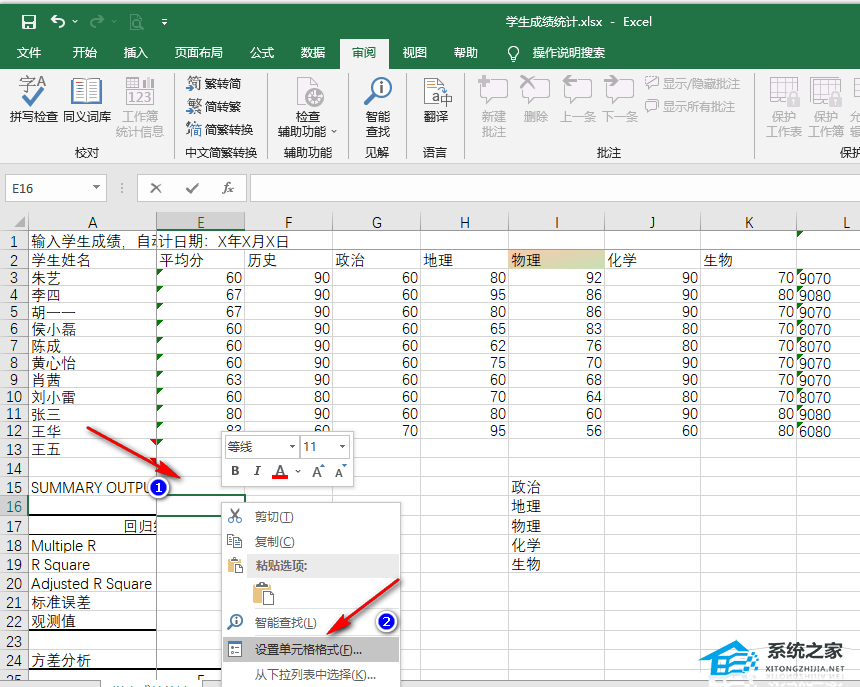
Task: Open the Thesaurus (同义词库) tool
Action: pyautogui.click(x=87, y=100)
